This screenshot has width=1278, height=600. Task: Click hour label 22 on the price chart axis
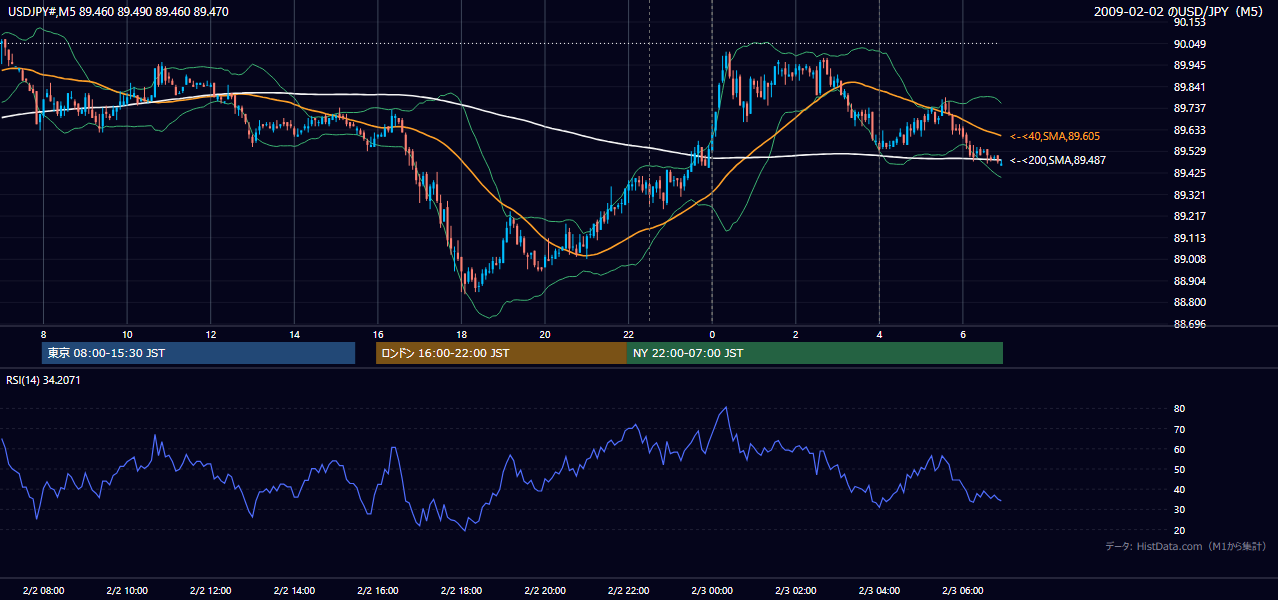click(x=628, y=334)
